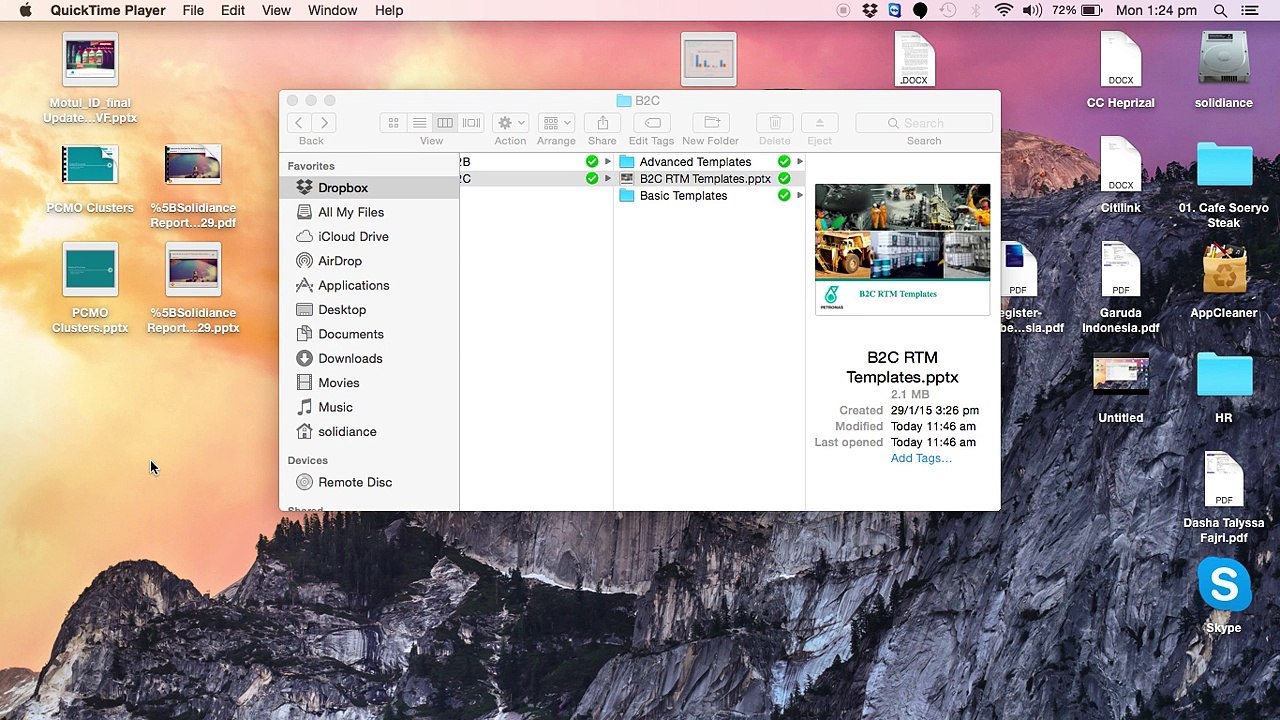Viewport: 1280px width, 720px height.
Task: Open the Action gear dropdown
Action: tap(510, 123)
